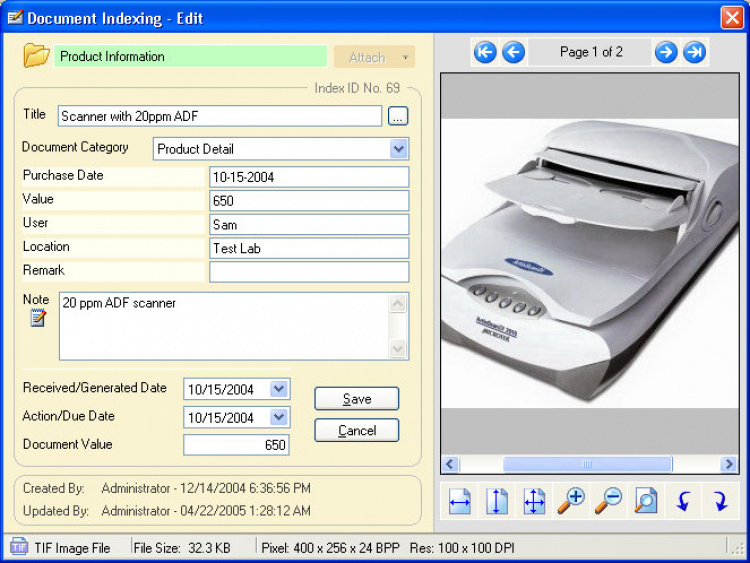Screen dimensions: 750x563
Task: Click the User field with Sam
Action: click(x=309, y=224)
